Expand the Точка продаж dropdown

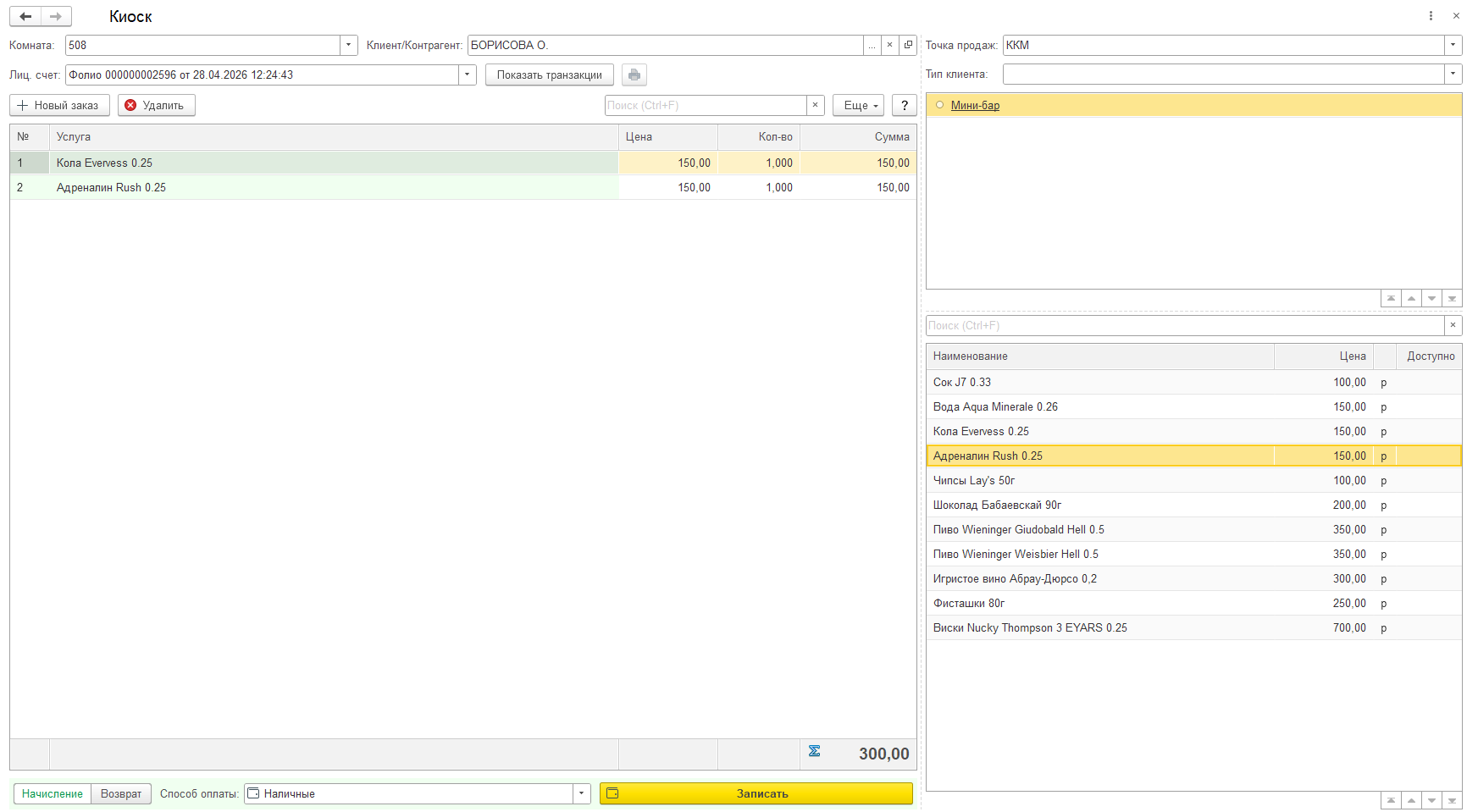point(1453,45)
